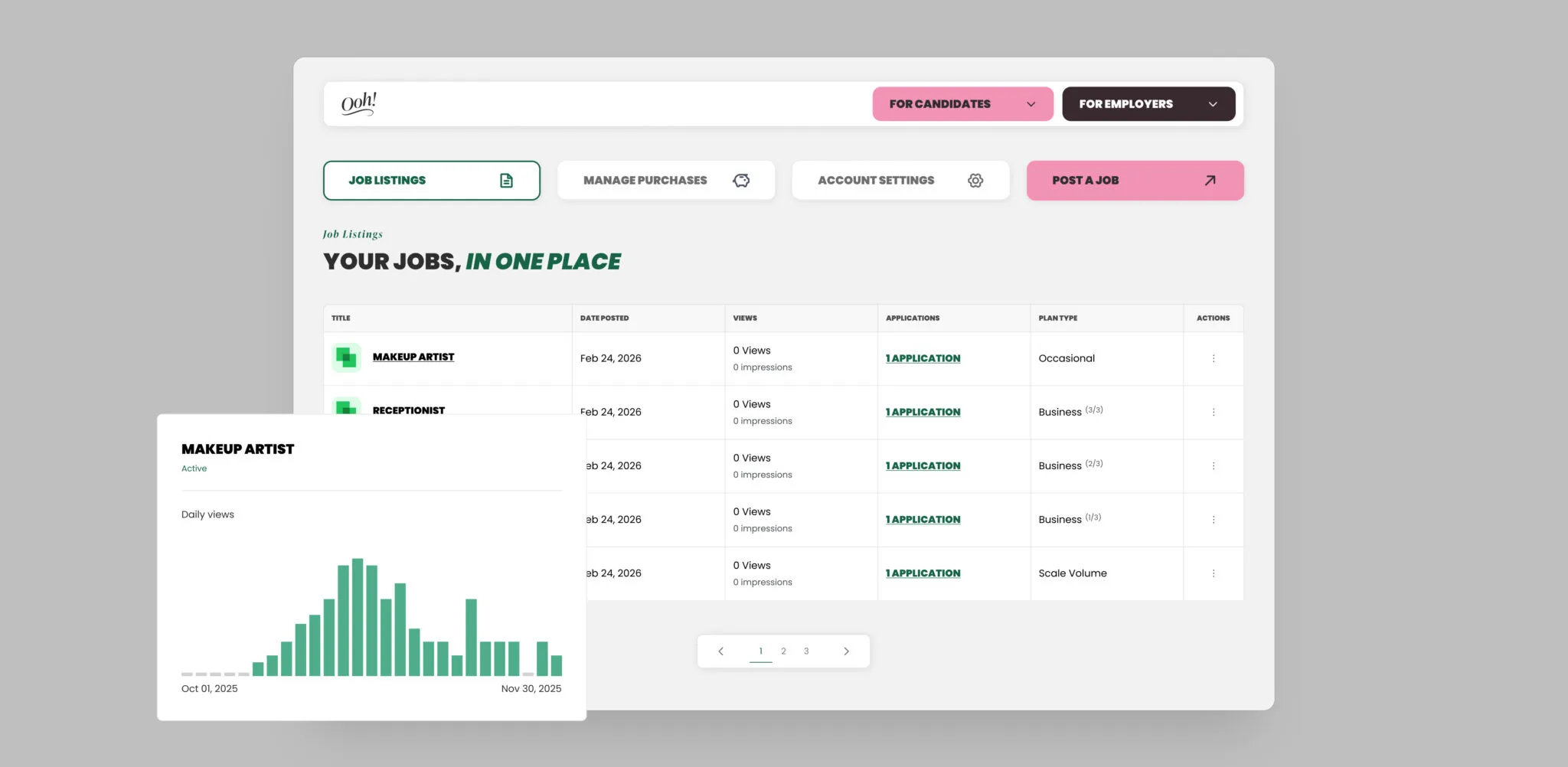
Task: Open actions menu for Business (2/3) row
Action: coord(1214,465)
